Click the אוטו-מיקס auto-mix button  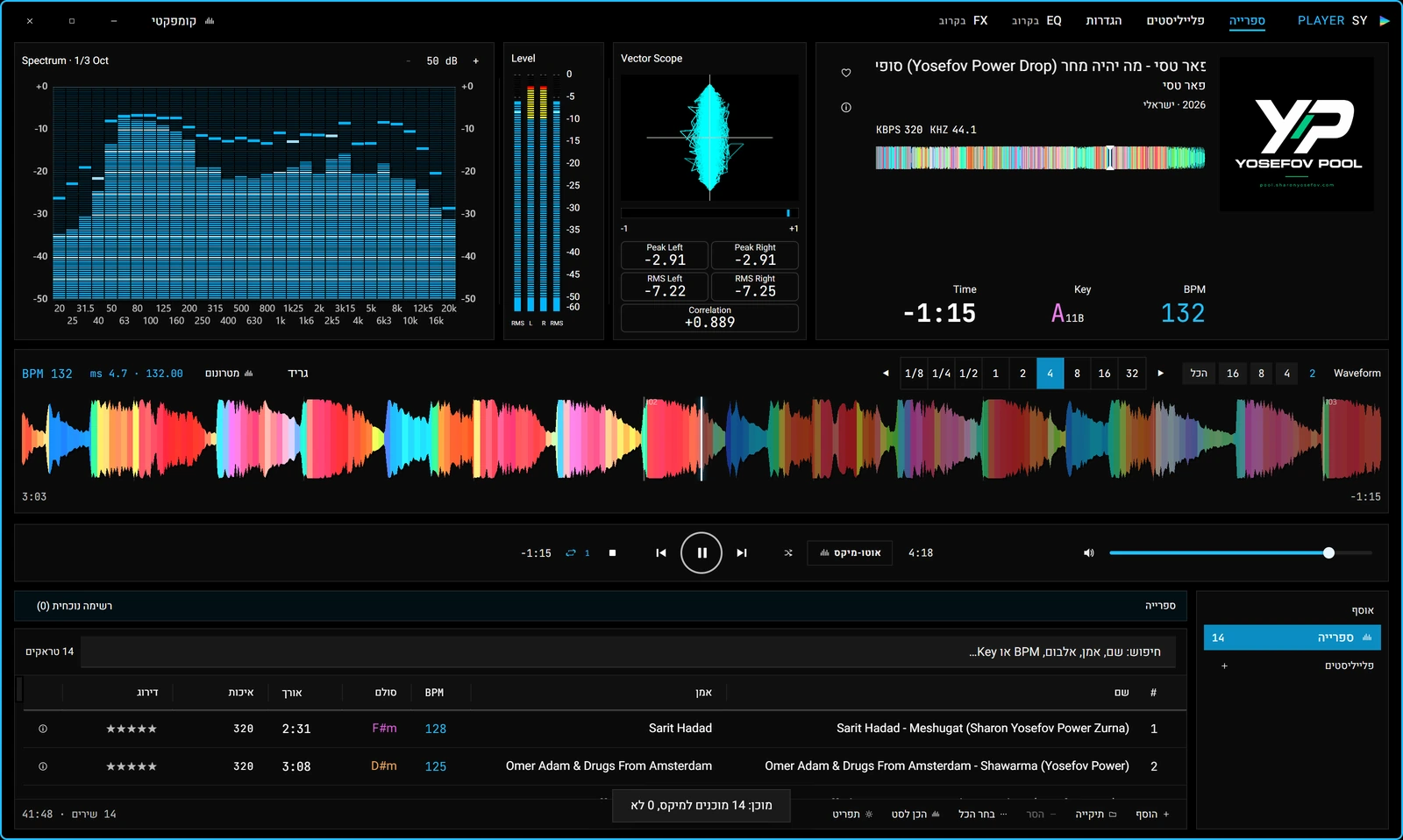coord(850,553)
